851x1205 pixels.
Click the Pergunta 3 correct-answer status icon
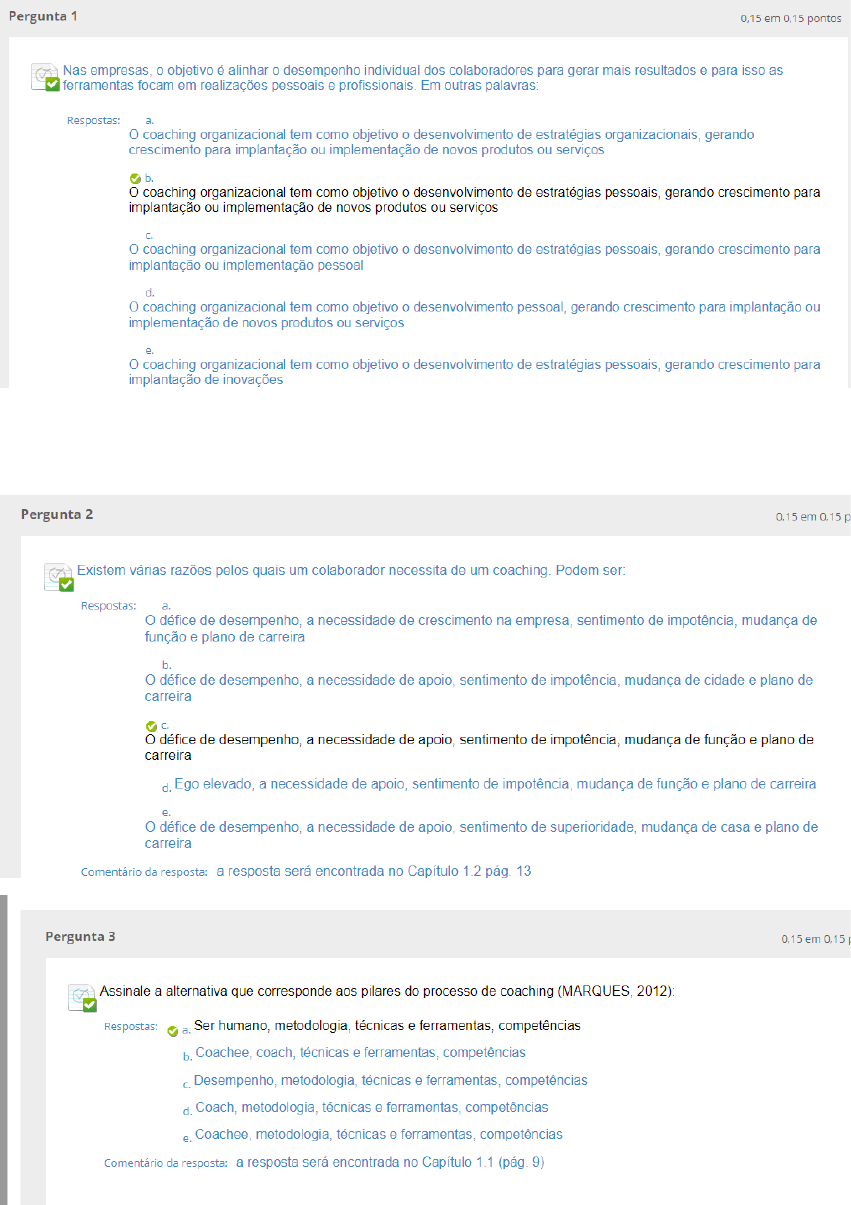83,998
